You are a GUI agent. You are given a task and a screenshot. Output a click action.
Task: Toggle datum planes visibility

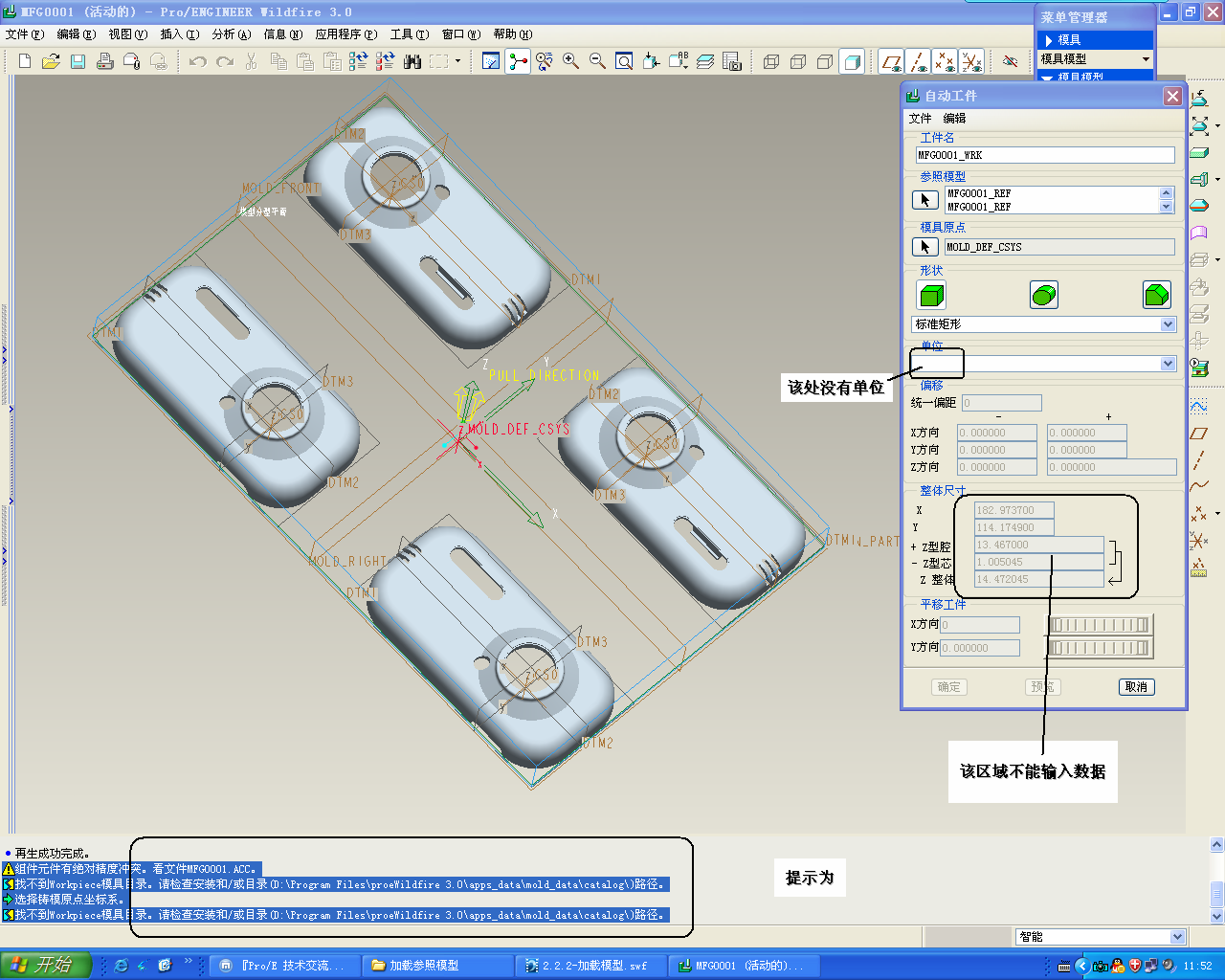pyautogui.click(x=892, y=61)
